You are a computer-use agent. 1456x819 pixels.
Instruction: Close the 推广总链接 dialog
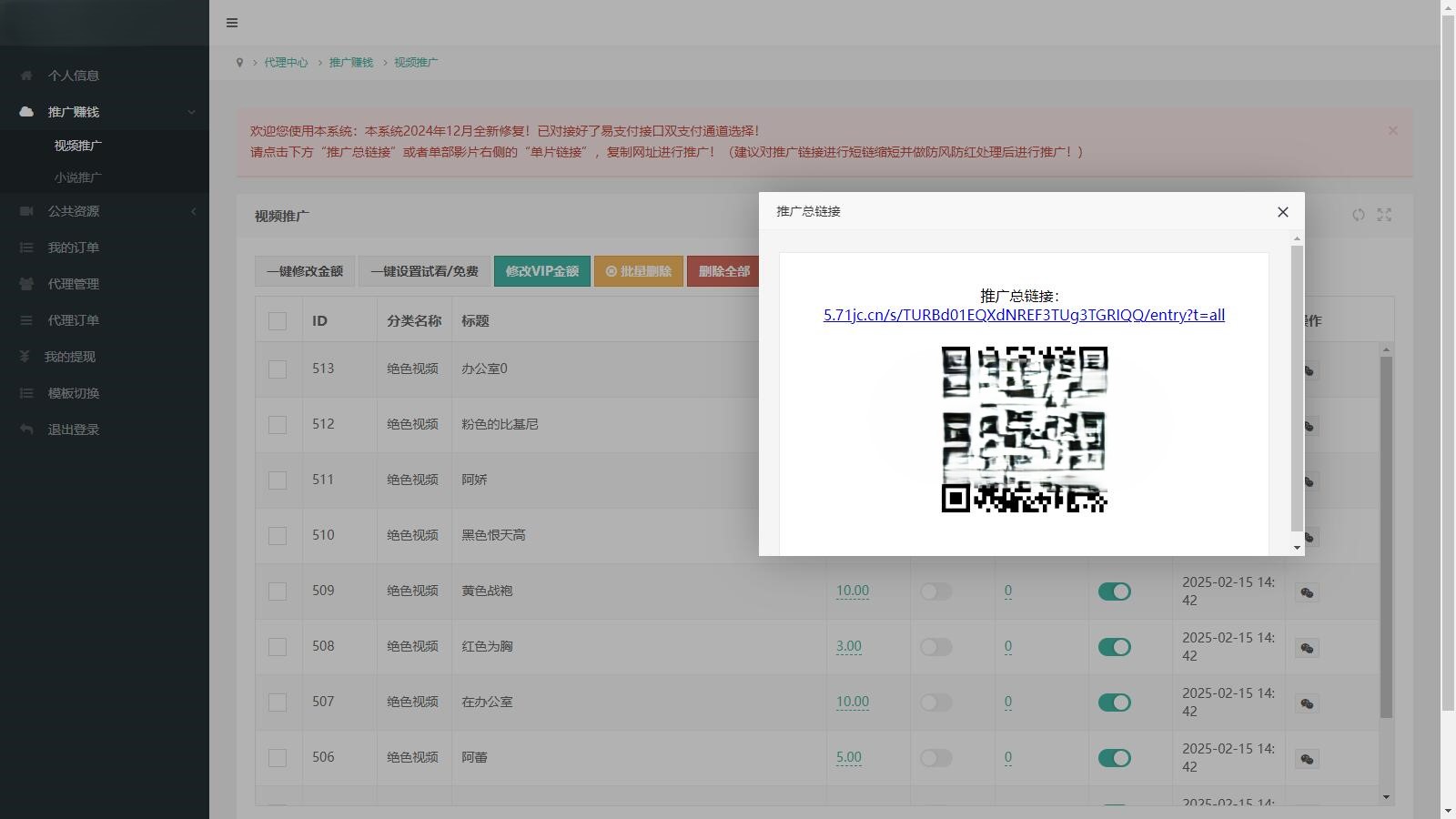click(x=1283, y=212)
